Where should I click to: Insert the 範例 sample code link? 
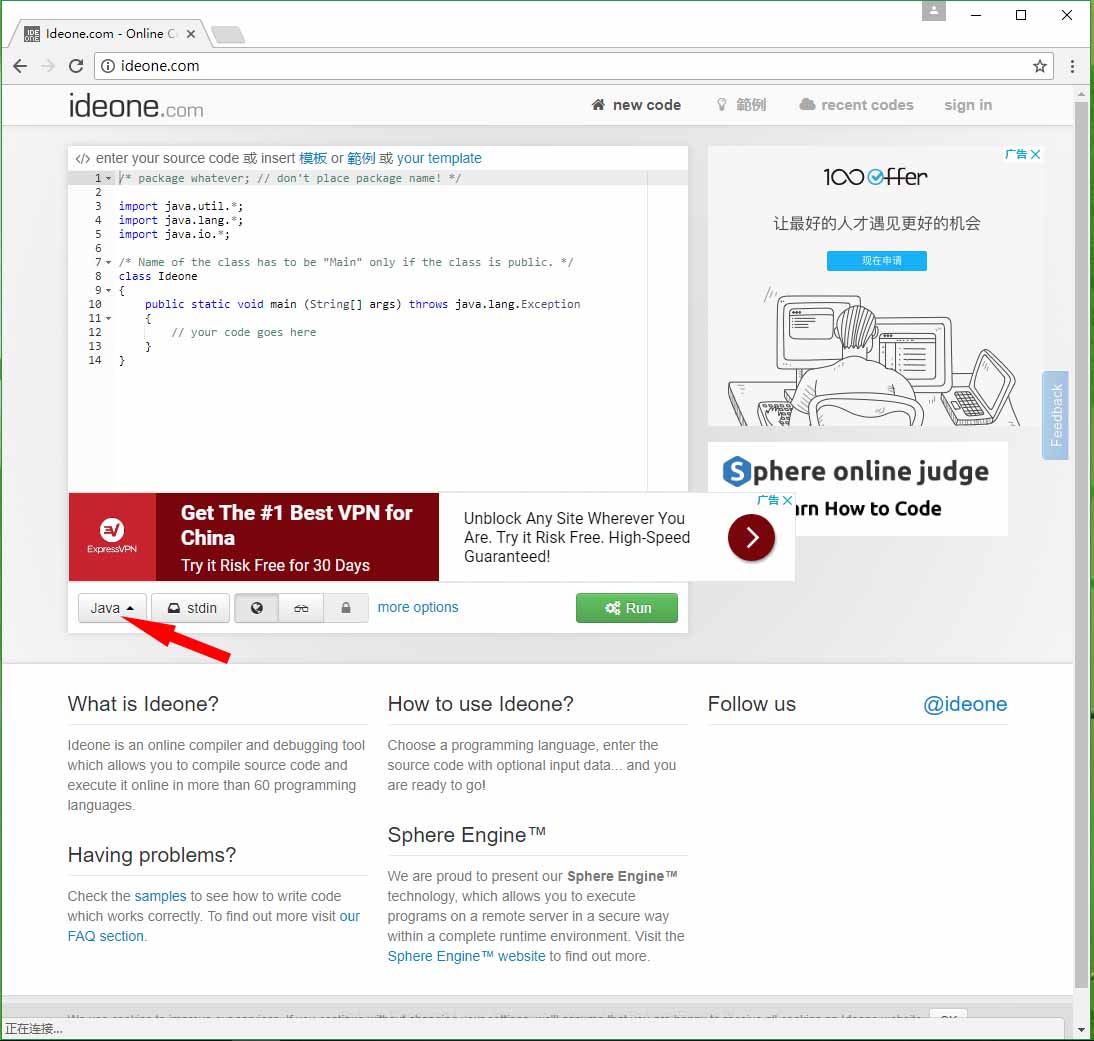coord(361,158)
